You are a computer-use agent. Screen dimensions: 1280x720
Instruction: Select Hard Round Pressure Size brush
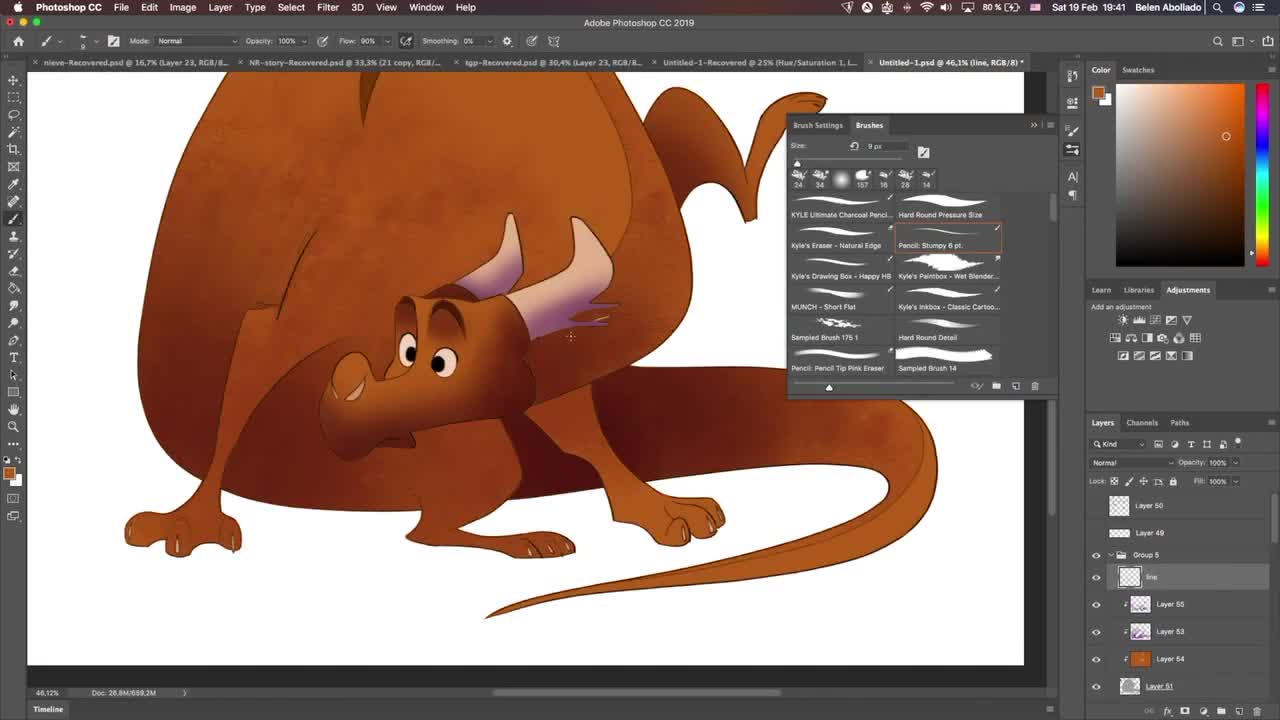point(949,205)
